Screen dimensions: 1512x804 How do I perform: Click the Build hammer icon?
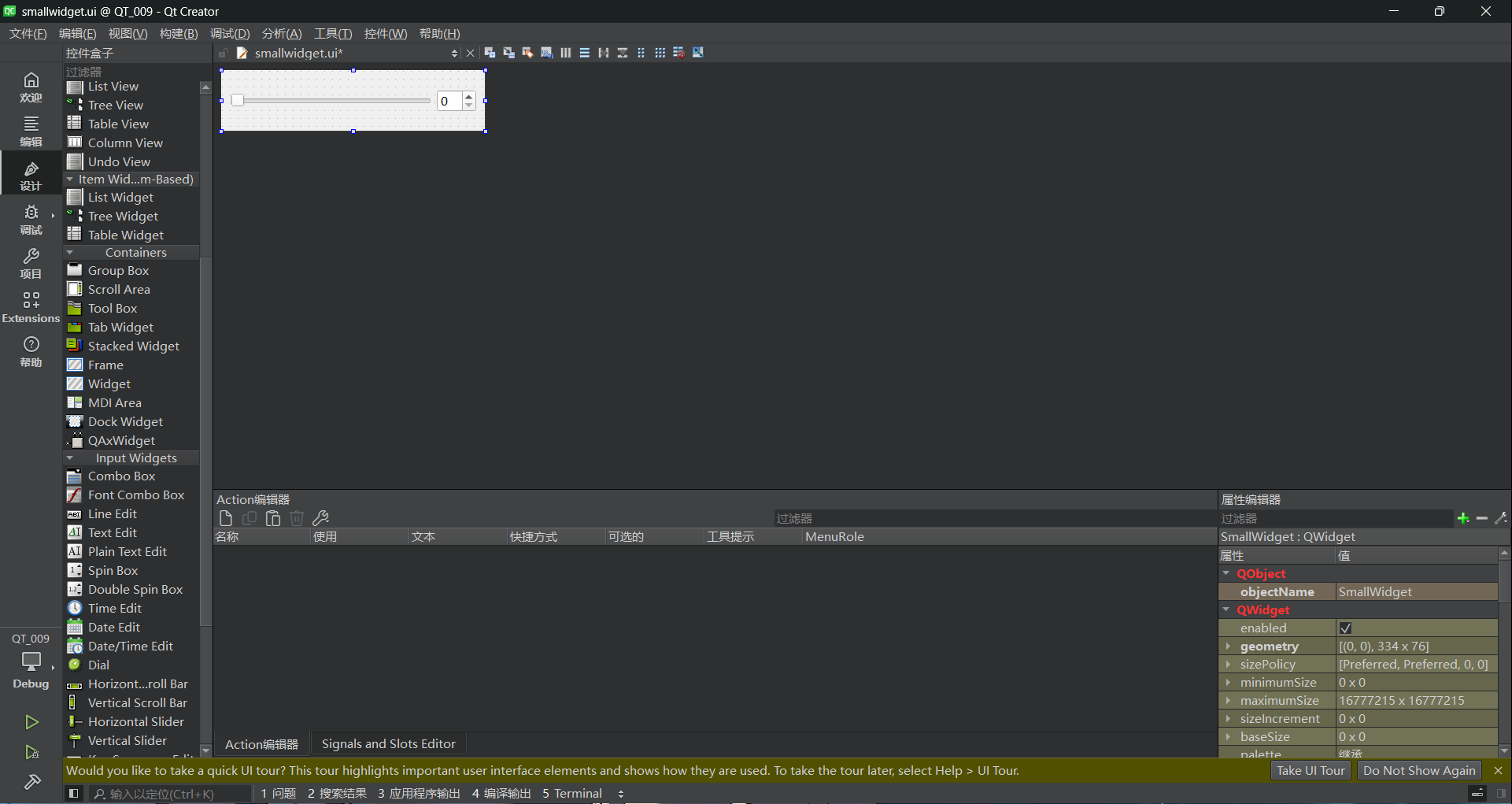click(31, 782)
